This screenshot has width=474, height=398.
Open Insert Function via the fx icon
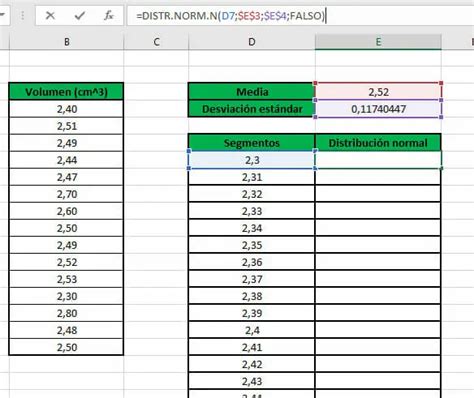coord(109,15)
